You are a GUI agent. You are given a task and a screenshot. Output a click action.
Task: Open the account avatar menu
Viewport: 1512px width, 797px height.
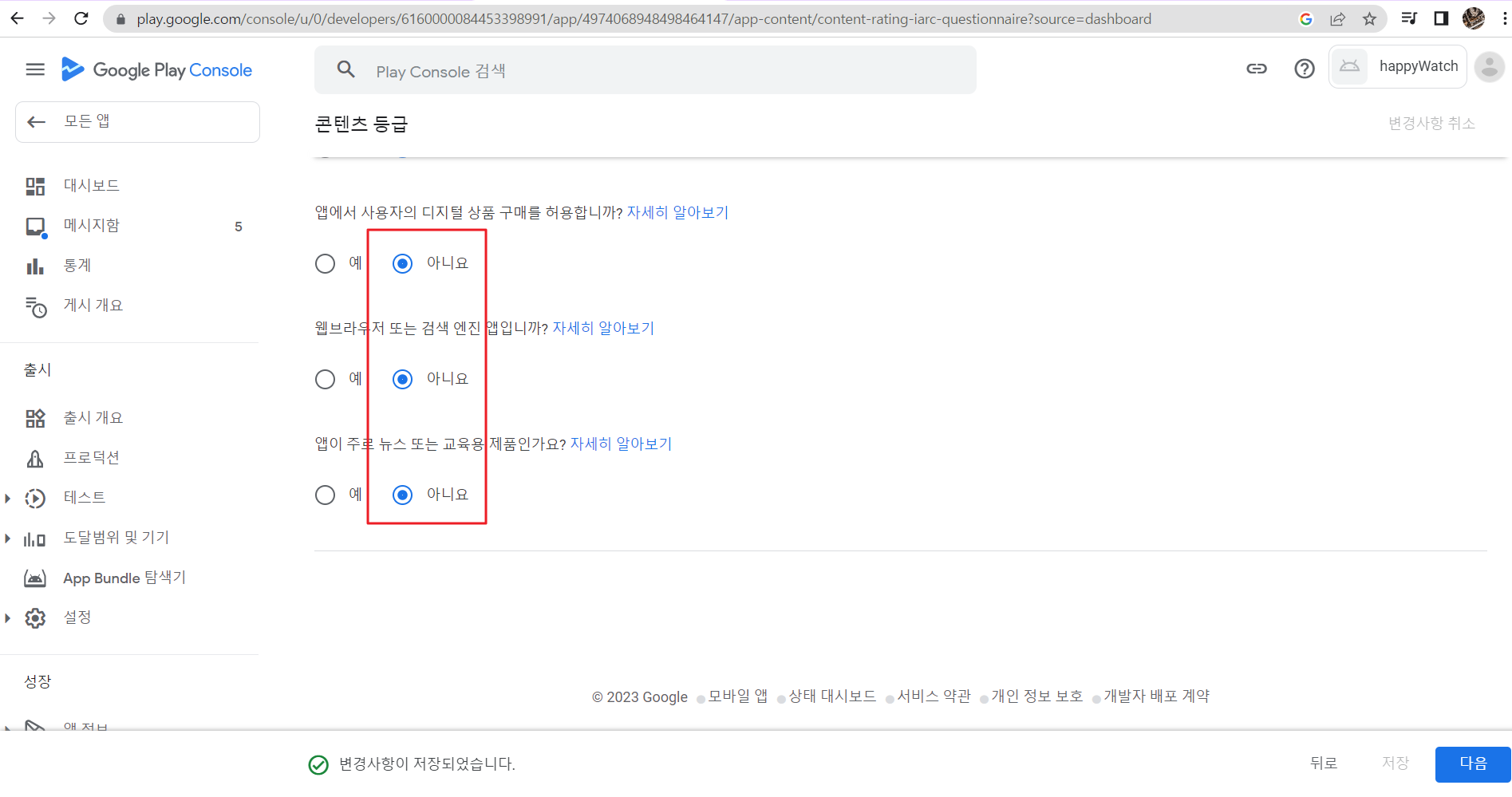tap(1489, 67)
